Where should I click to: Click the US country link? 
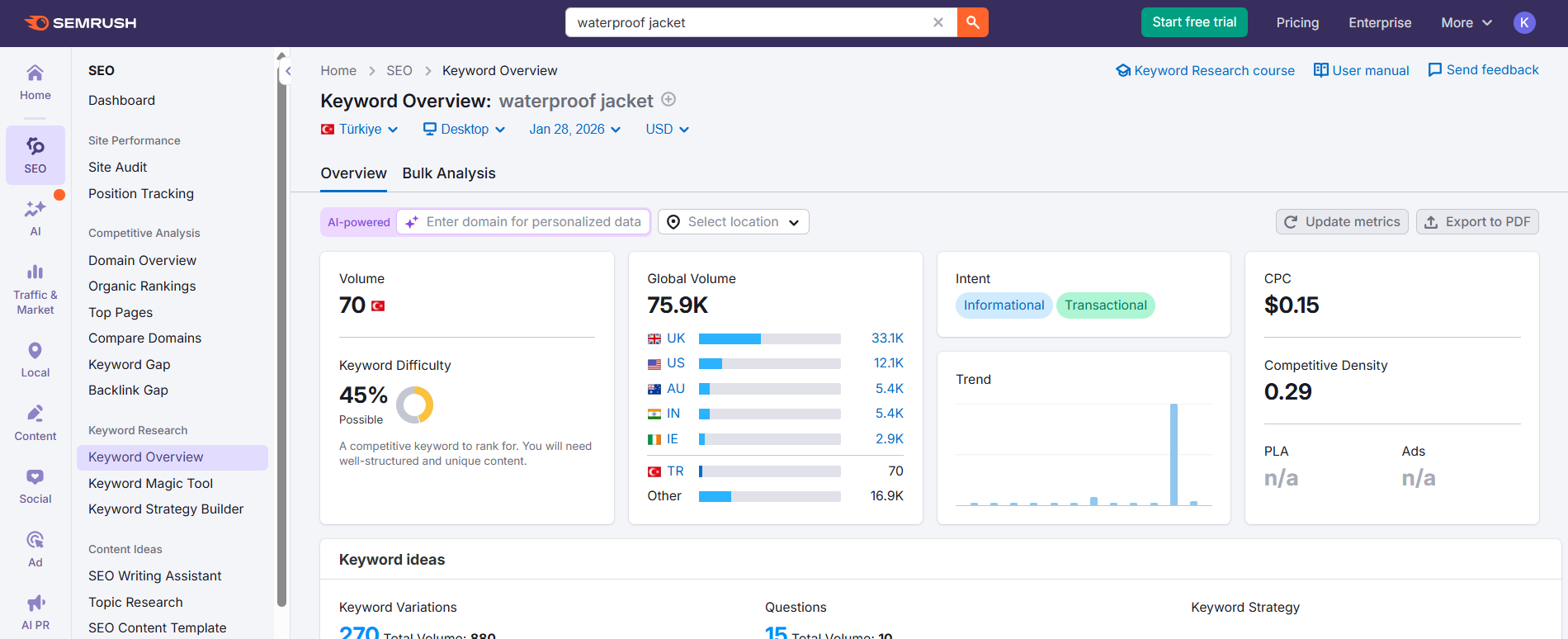click(x=676, y=363)
